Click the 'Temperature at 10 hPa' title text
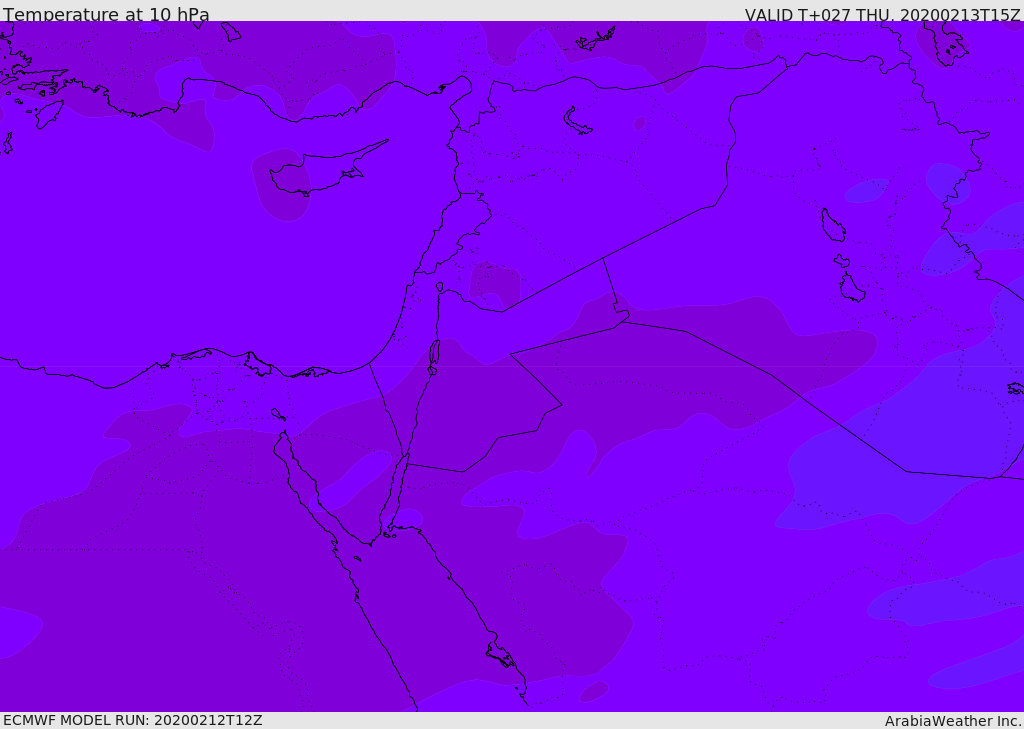Image resolution: width=1024 pixels, height=729 pixels. (106, 14)
